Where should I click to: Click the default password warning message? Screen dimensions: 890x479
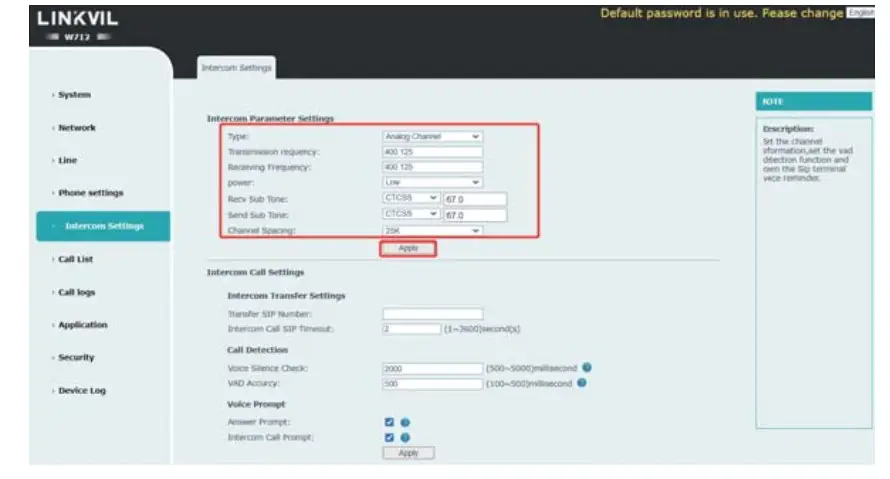coord(721,13)
